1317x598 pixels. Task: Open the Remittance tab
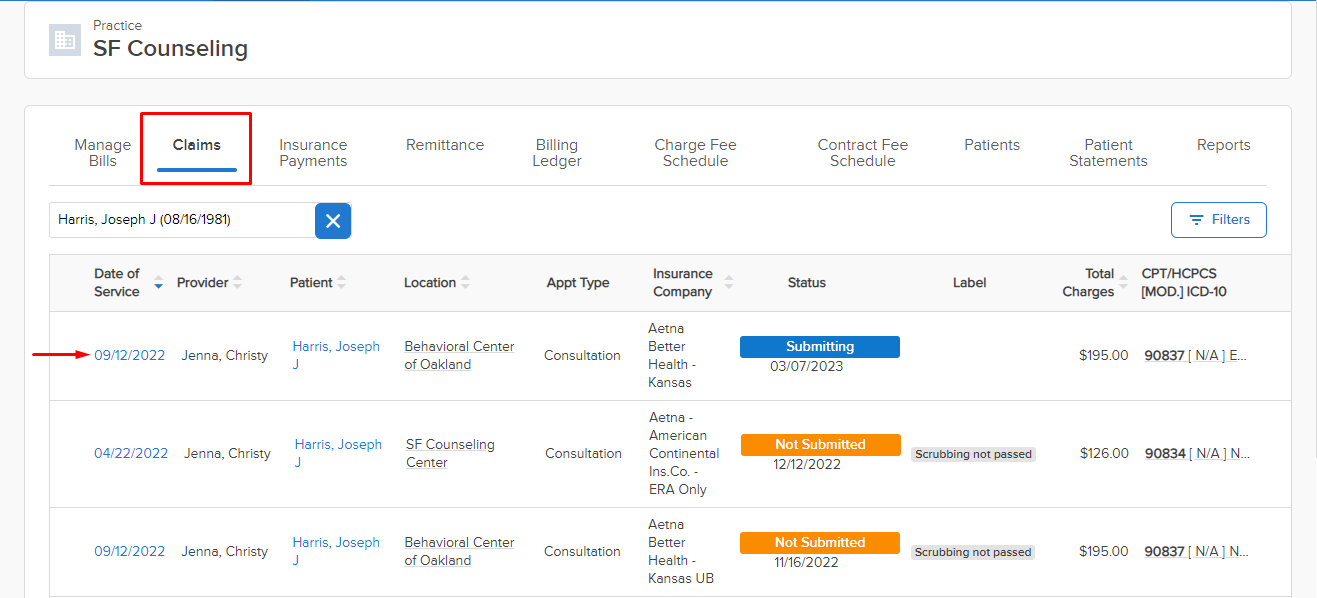[444, 144]
